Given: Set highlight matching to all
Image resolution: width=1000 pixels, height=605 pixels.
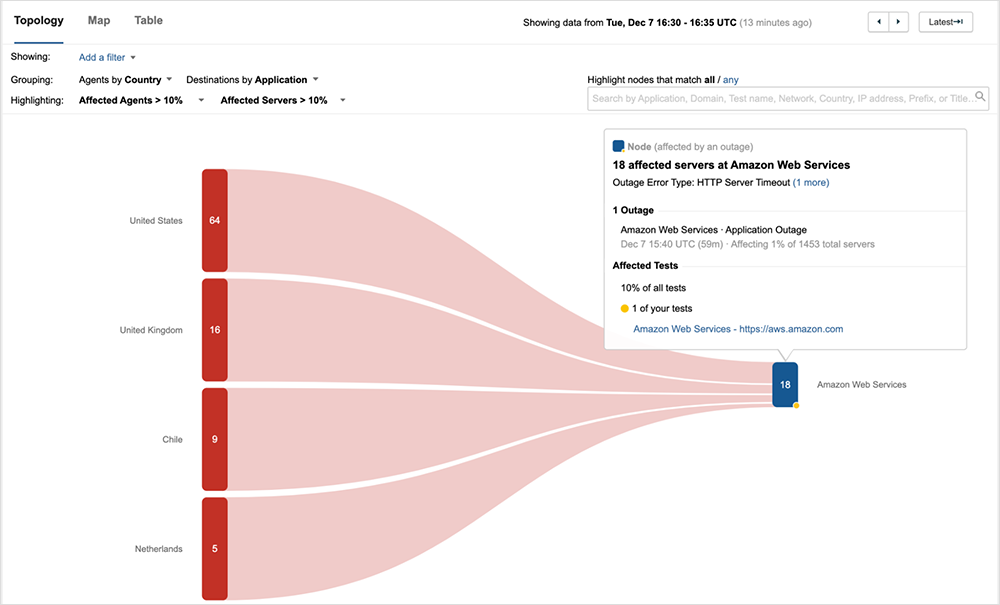Looking at the screenshot, I should 709,79.
